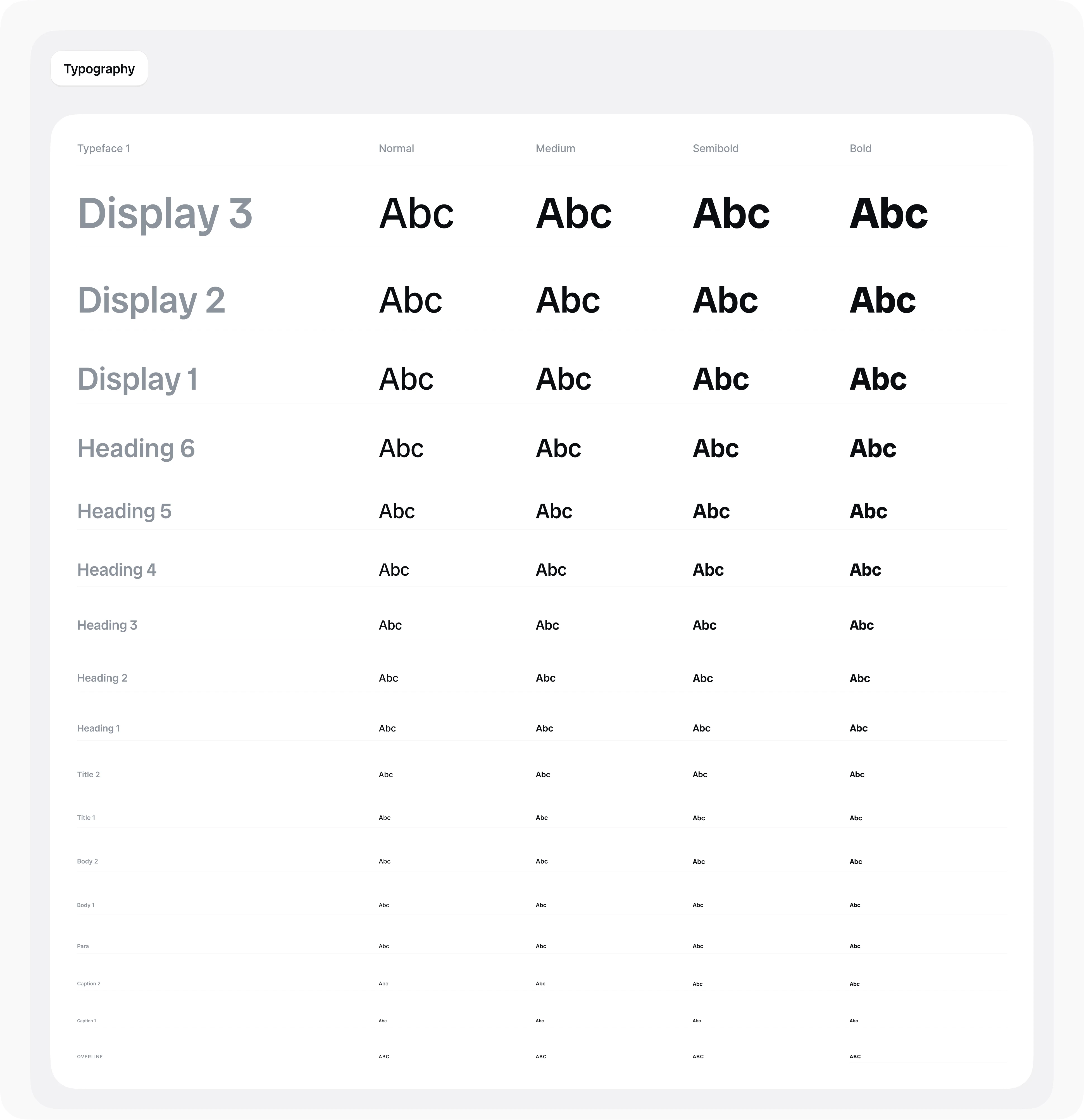Select the Bold column header
The height and width of the screenshot is (1120, 1084).
[x=860, y=149]
